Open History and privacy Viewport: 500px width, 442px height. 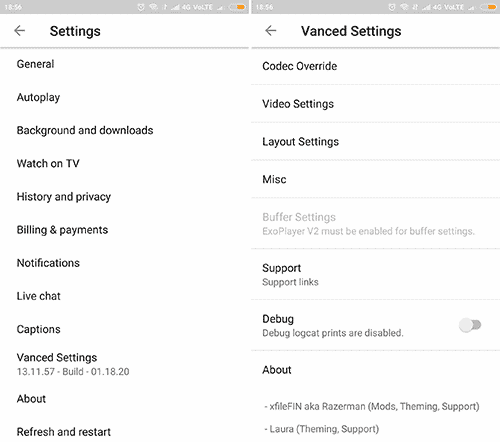[124, 197]
